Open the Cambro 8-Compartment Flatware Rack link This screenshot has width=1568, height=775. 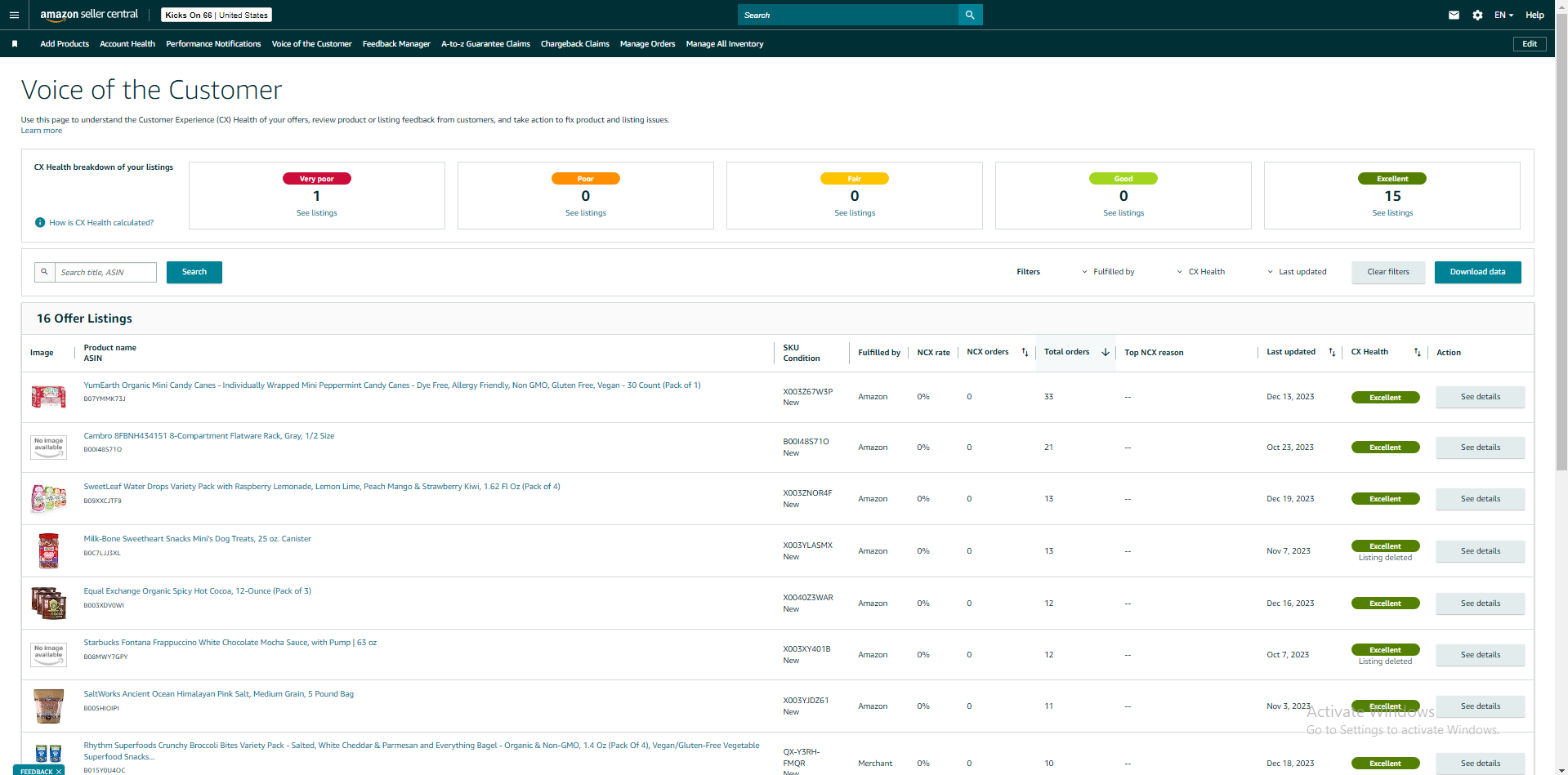click(x=209, y=436)
